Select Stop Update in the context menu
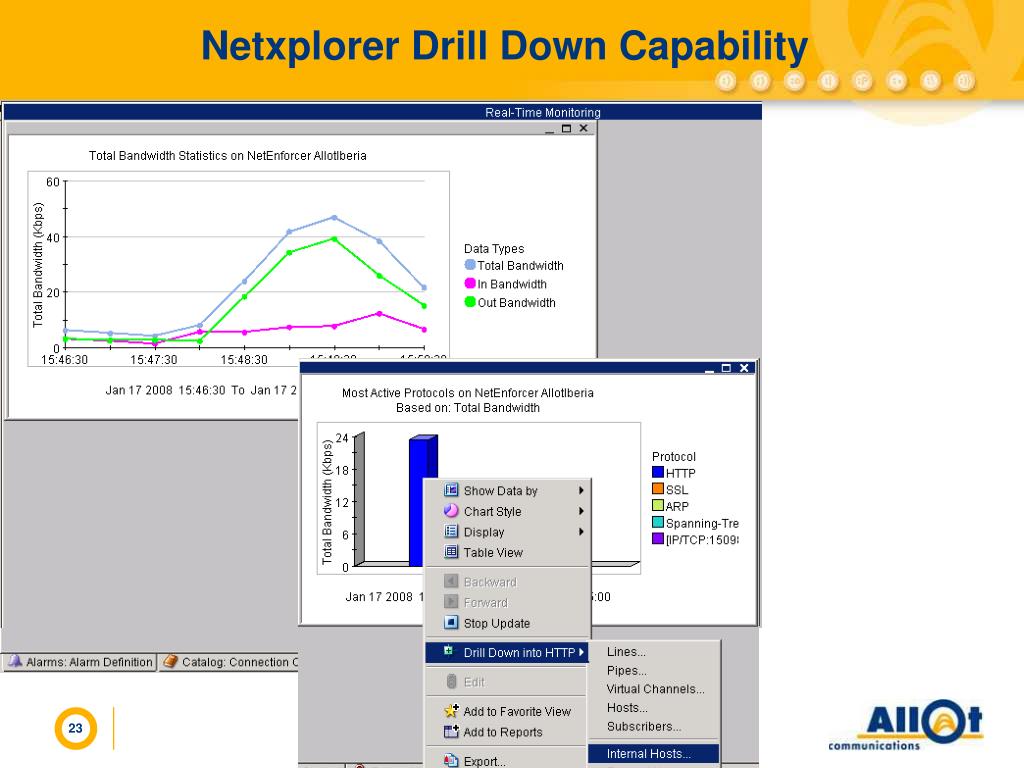This screenshot has height=768, width=1024. tap(507, 623)
